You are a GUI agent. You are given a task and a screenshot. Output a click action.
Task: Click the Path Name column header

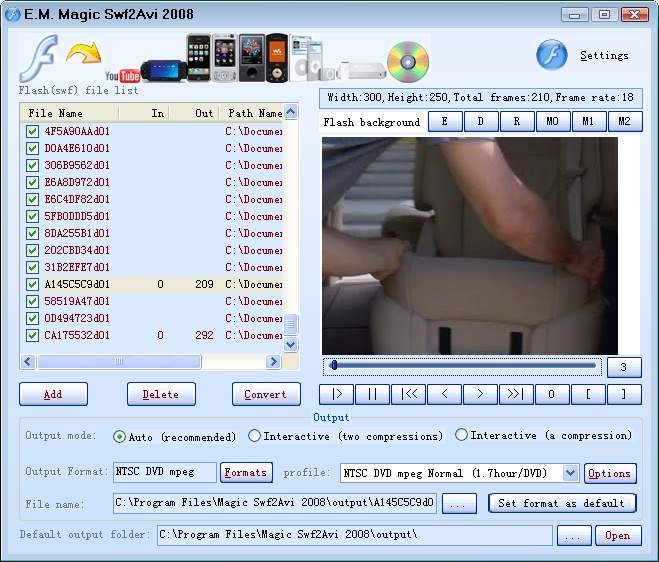(251, 113)
